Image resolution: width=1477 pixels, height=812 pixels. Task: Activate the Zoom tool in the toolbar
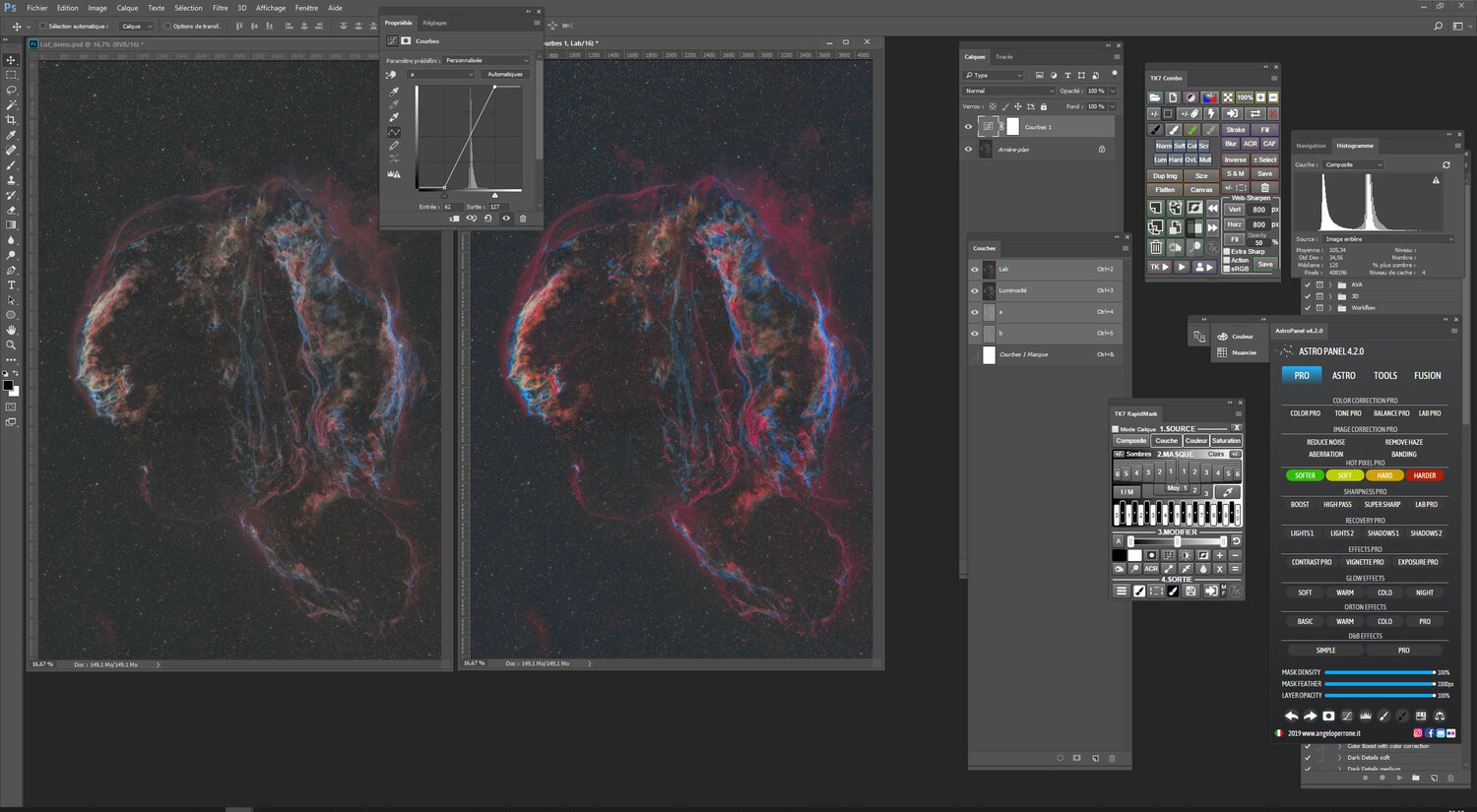[11, 345]
